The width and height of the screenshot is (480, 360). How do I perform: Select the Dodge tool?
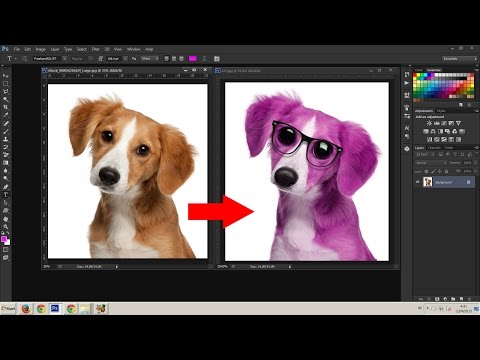(6, 179)
